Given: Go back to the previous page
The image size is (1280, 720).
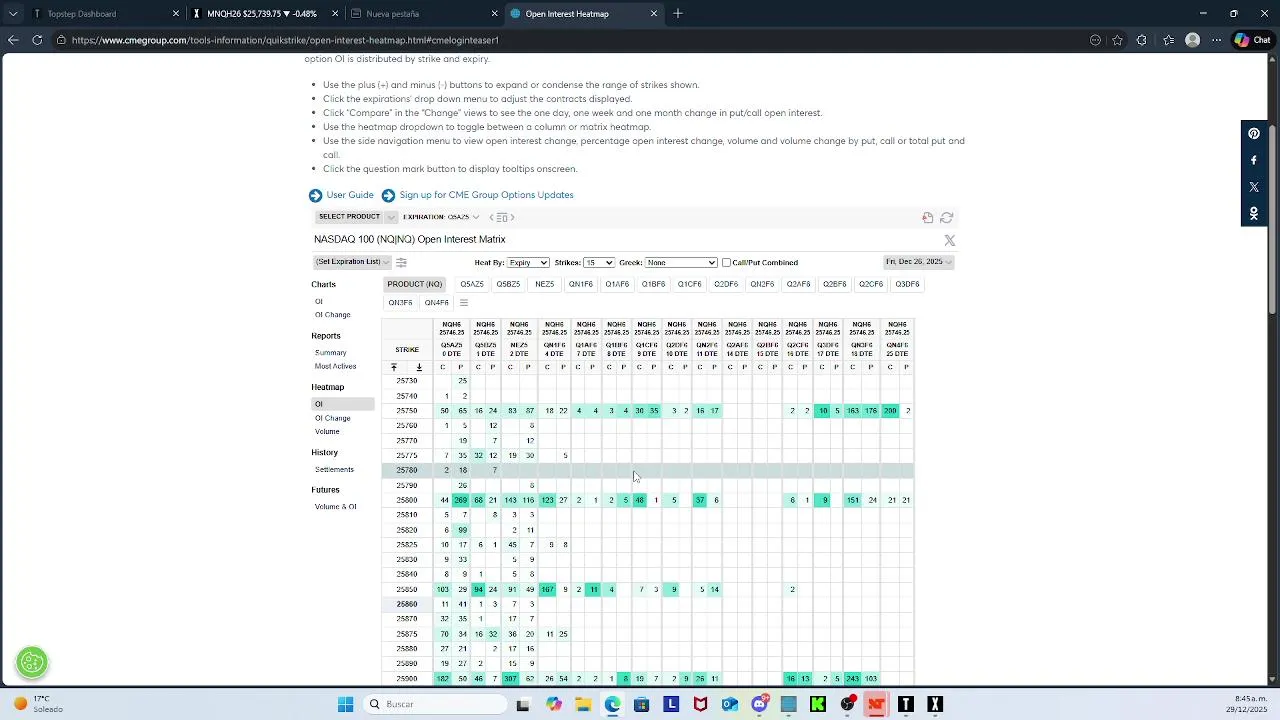Looking at the screenshot, I should (13, 40).
